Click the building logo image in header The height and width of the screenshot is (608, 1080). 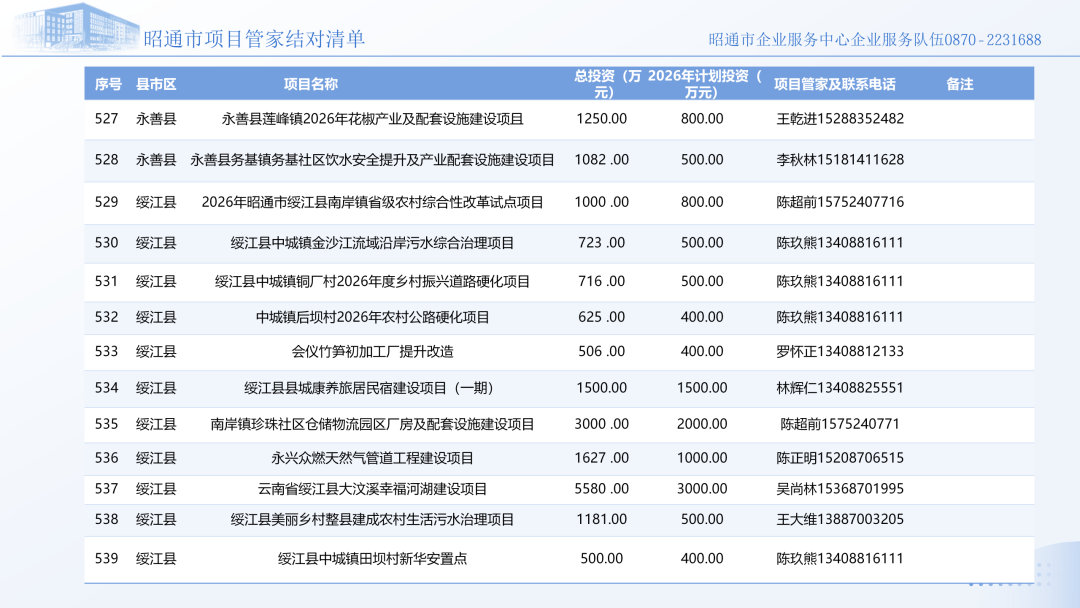point(76,28)
